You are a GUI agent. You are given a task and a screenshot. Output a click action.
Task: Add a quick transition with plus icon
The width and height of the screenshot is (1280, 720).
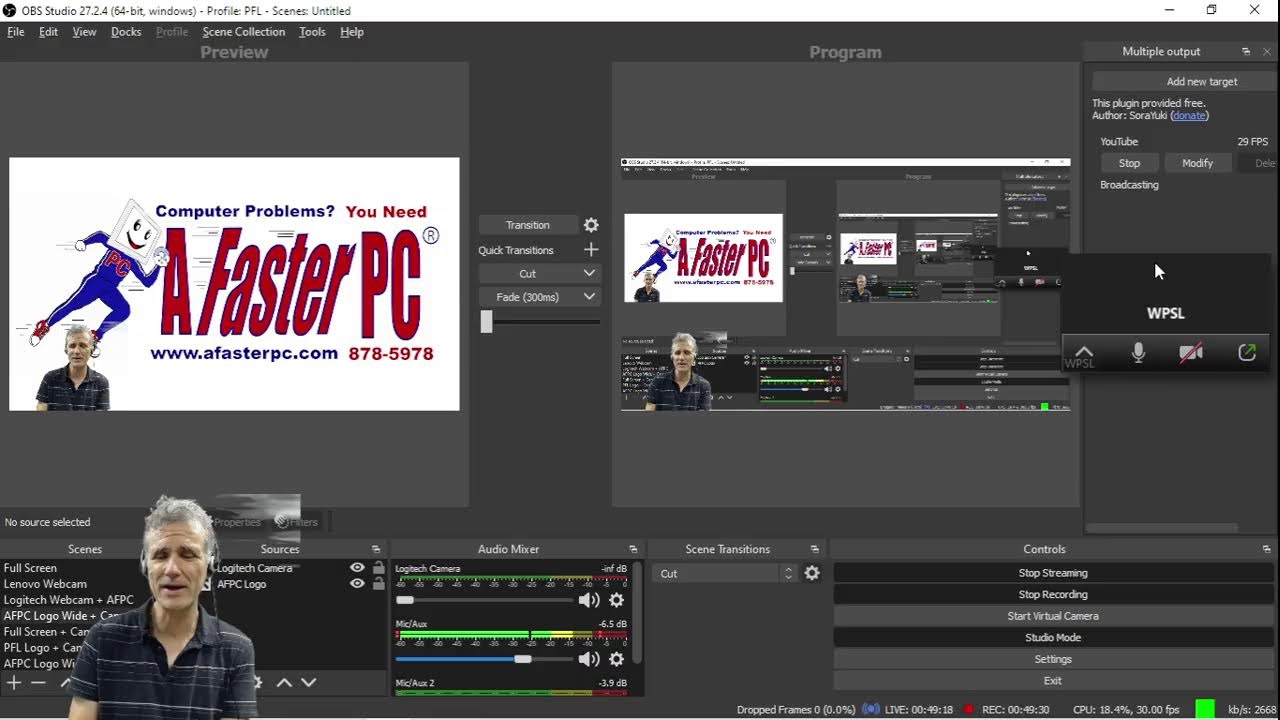(591, 250)
